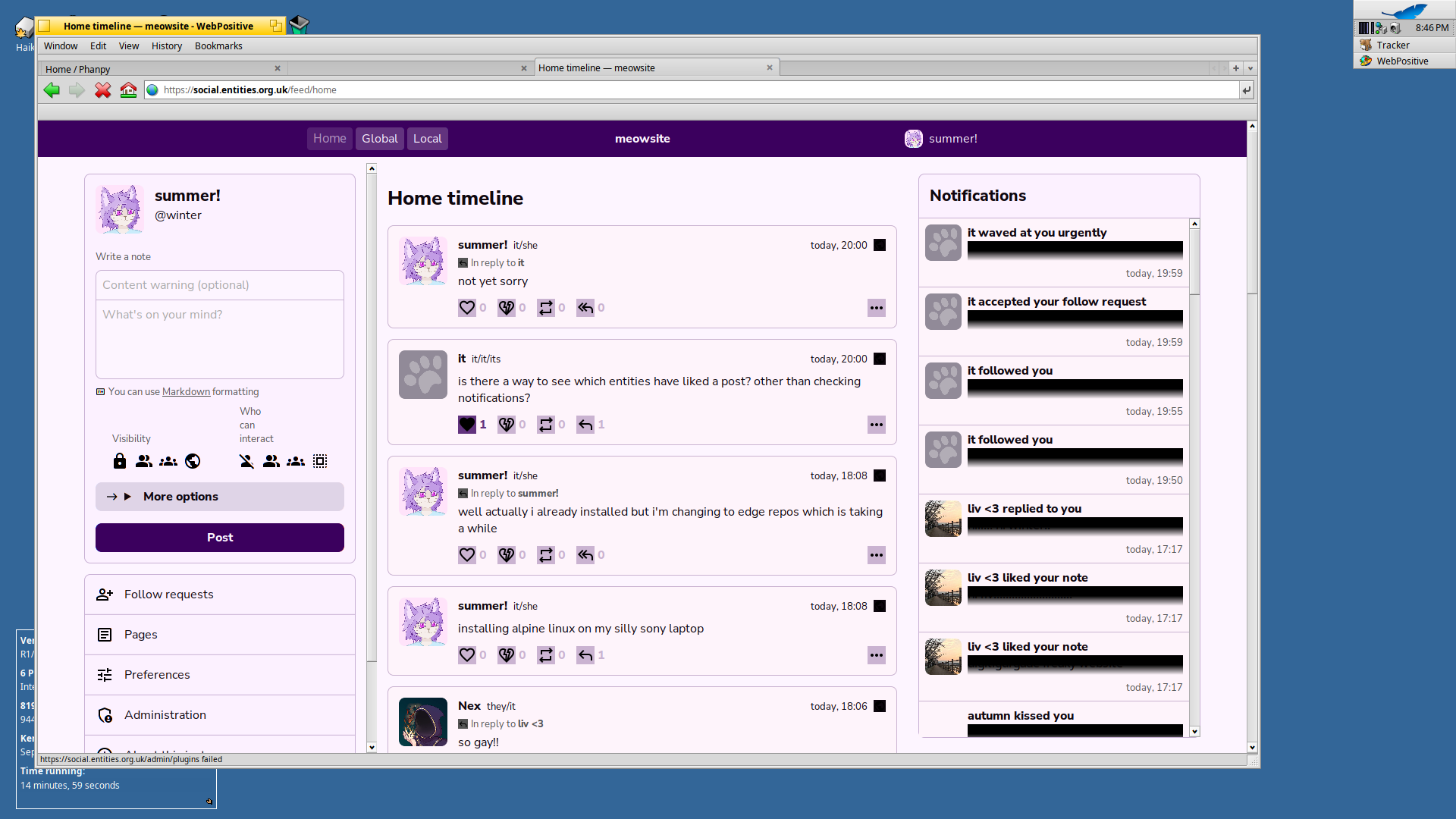Viewport: 1456px width, 819px height.
Task: Set visibility to private lock
Action: pos(120,461)
